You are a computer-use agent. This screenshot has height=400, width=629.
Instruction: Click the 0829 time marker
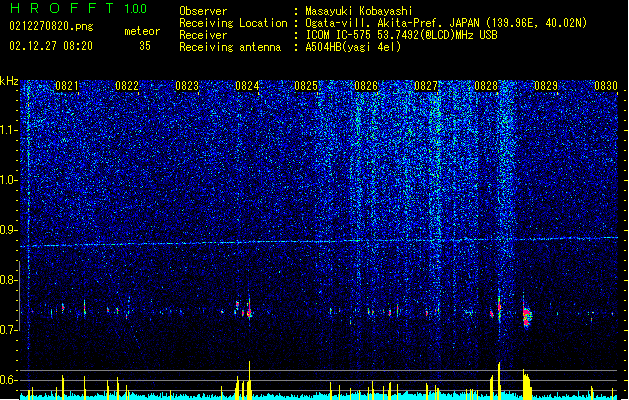coord(546,86)
